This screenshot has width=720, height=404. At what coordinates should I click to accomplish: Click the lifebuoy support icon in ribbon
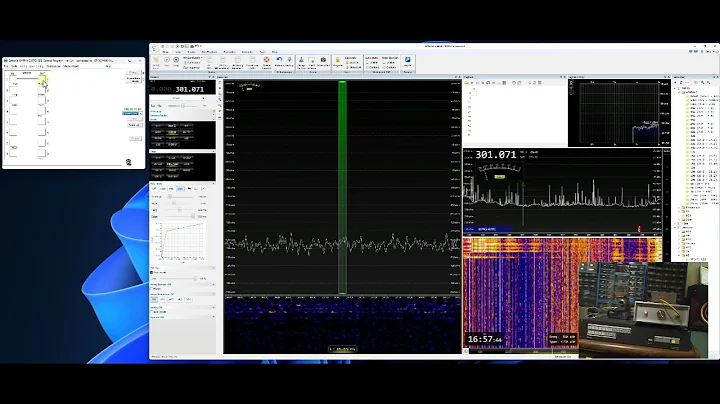(x=266, y=60)
